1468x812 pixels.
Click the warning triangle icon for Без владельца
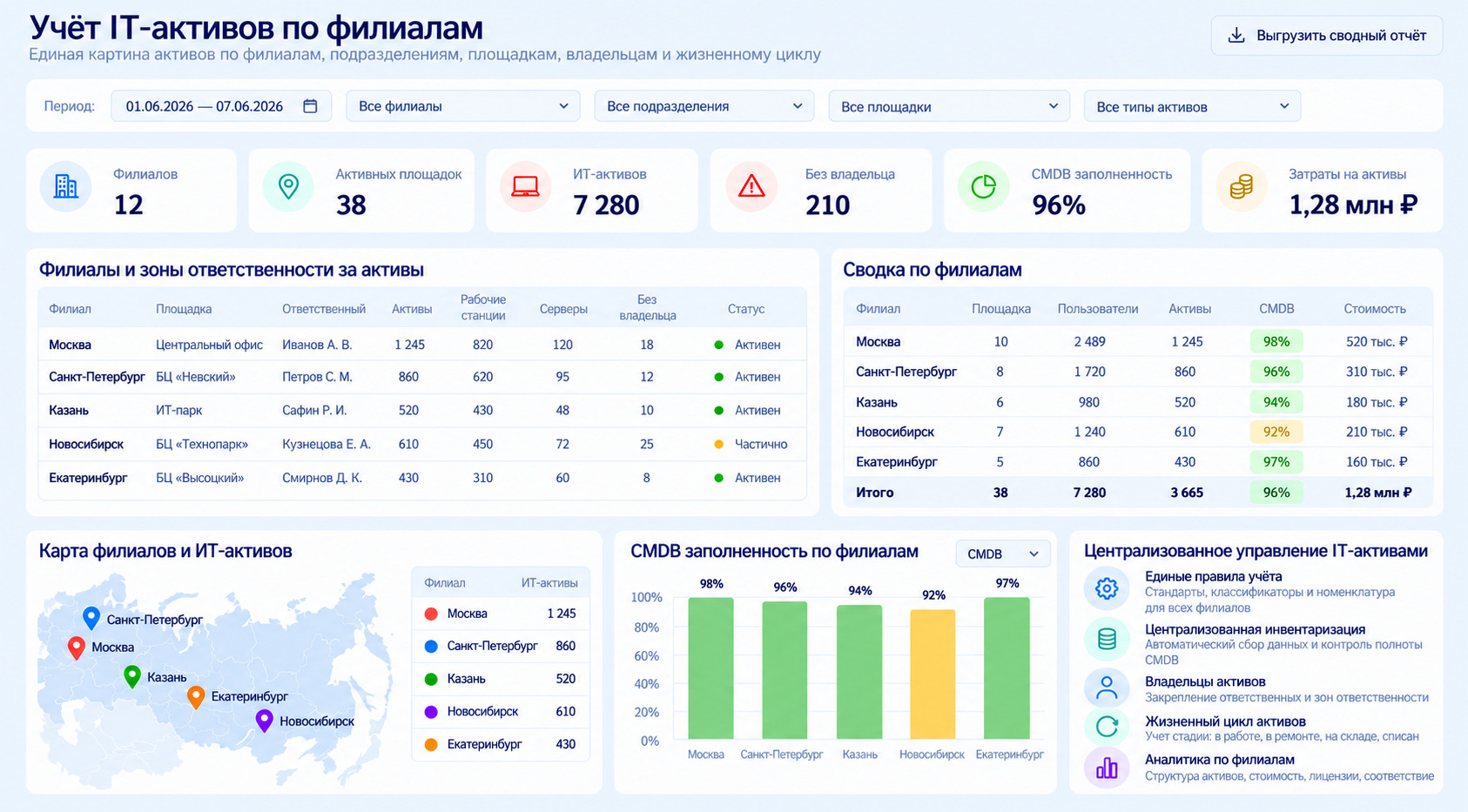(x=751, y=185)
